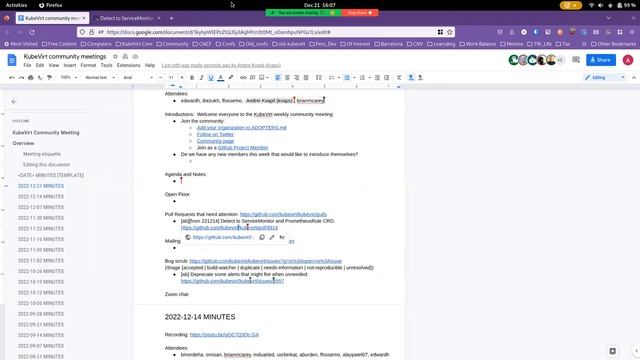Image resolution: width=640 pixels, height=360 pixels.
Task: Print the document via the printer icon
Action: pyautogui.click(x=31, y=78)
